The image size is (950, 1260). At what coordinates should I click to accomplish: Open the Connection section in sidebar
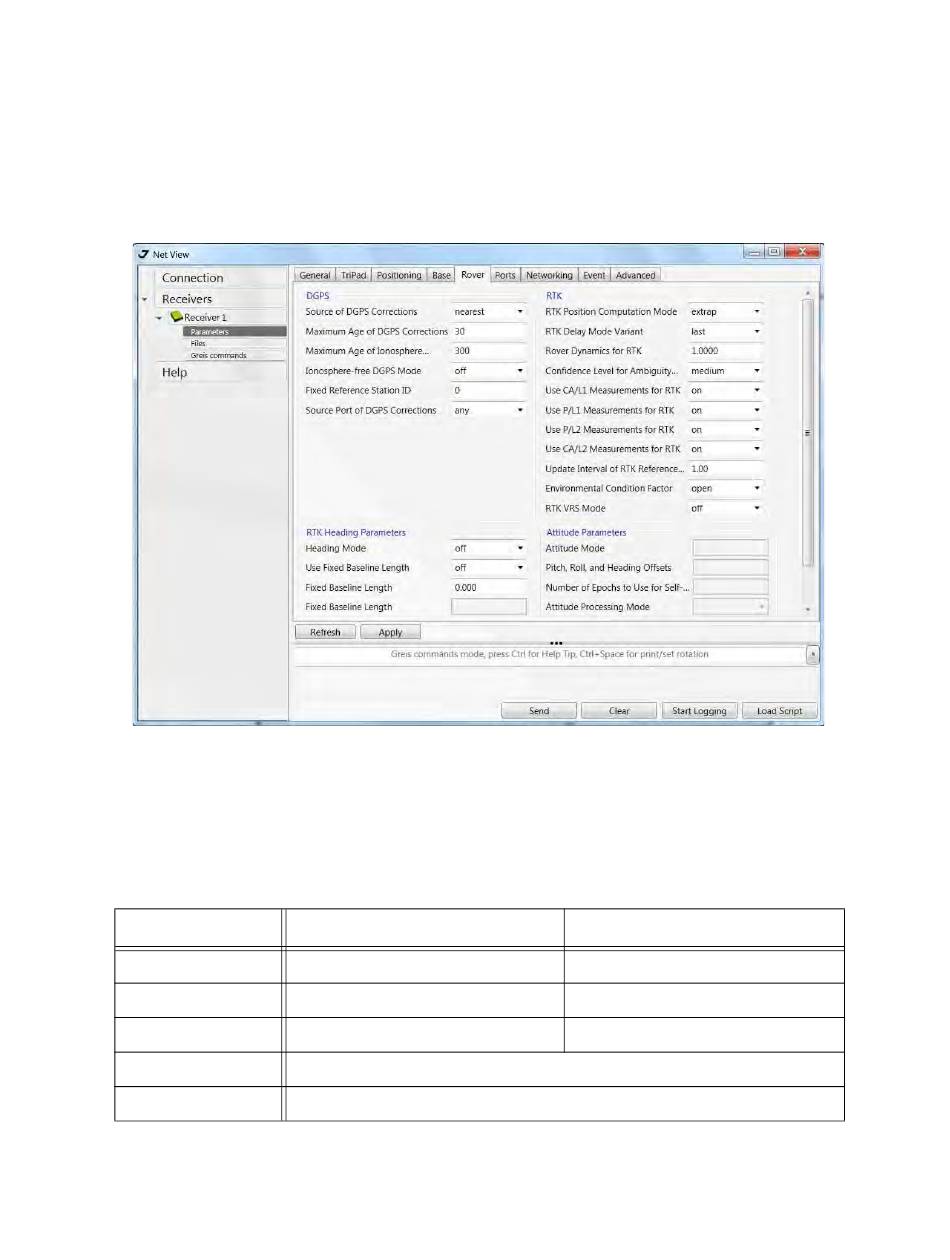[193, 278]
